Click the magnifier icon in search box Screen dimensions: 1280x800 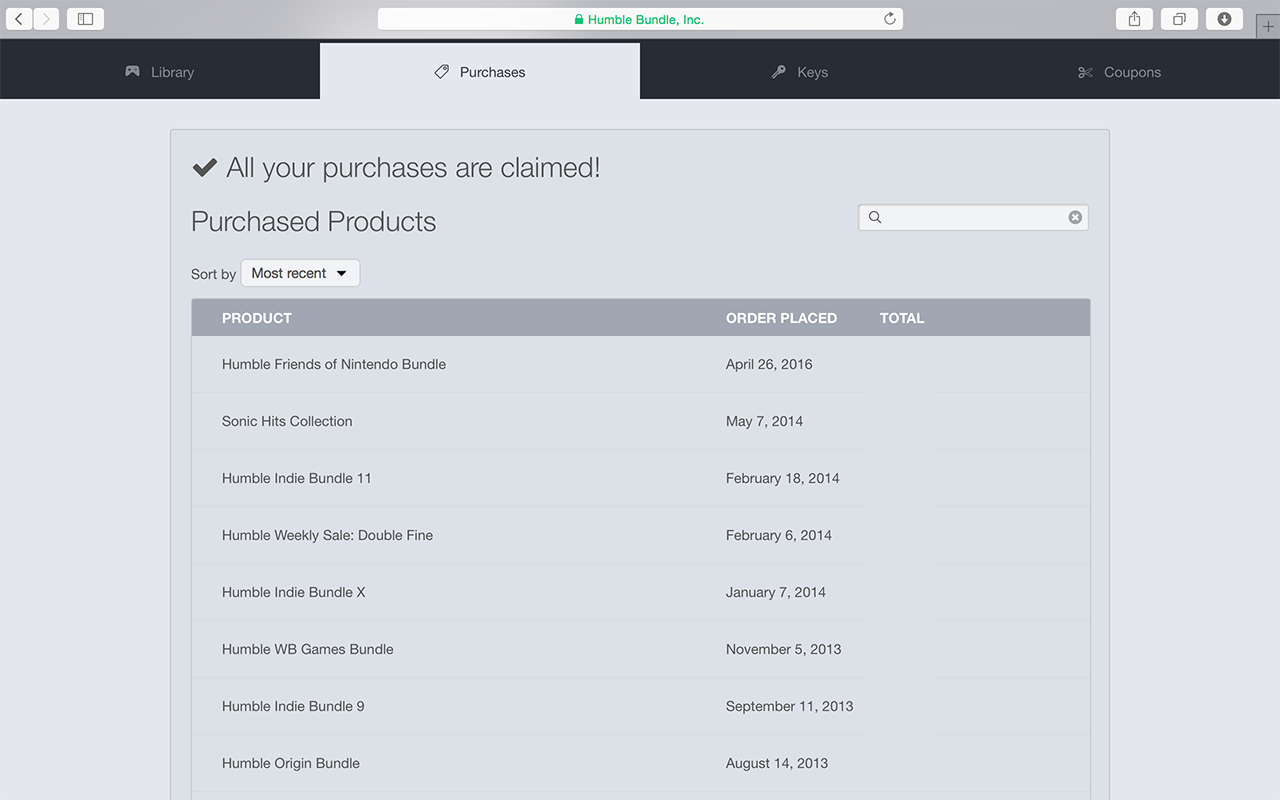pyautogui.click(x=875, y=217)
